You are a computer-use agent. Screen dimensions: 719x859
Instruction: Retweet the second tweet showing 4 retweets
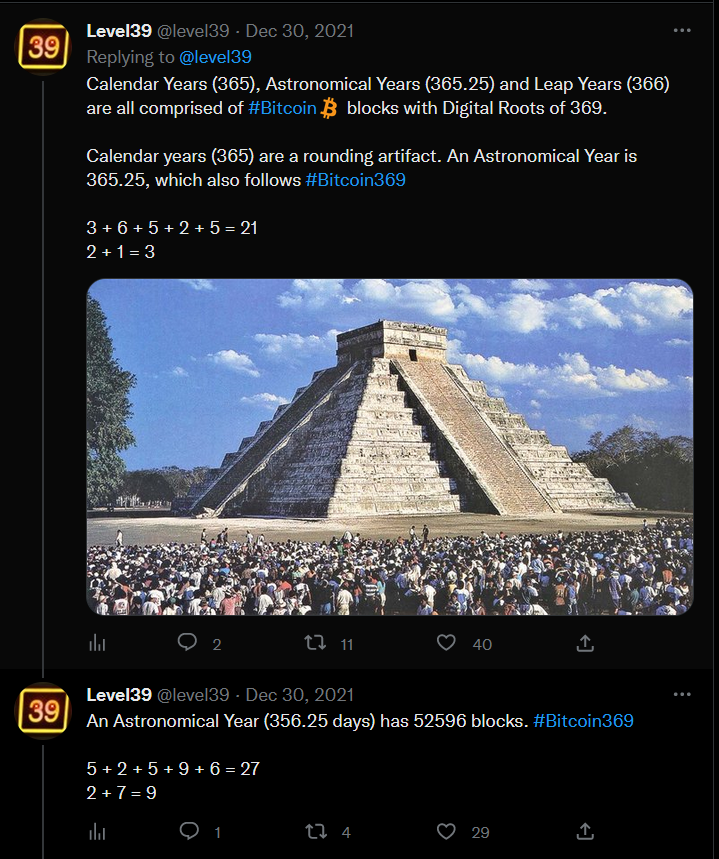[x=316, y=832]
